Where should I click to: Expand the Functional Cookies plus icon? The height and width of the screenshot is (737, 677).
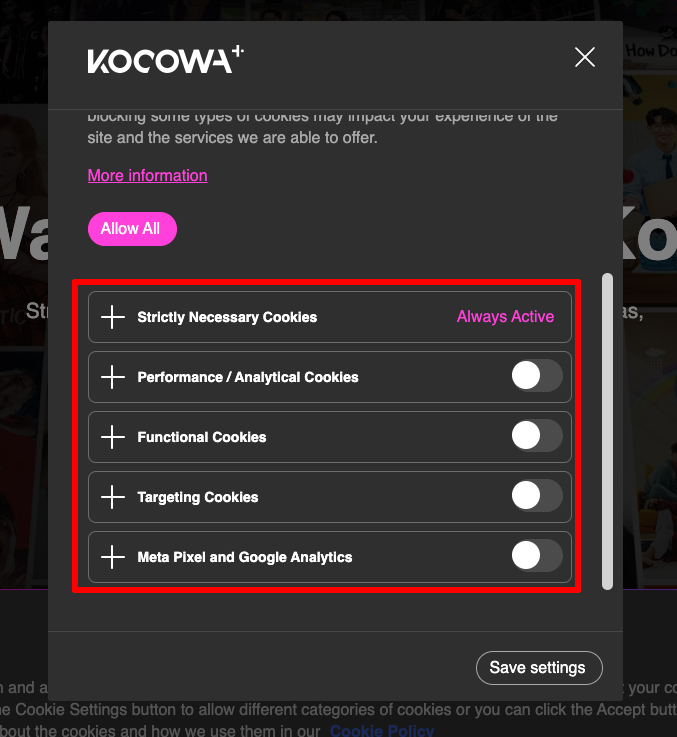click(113, 437)
